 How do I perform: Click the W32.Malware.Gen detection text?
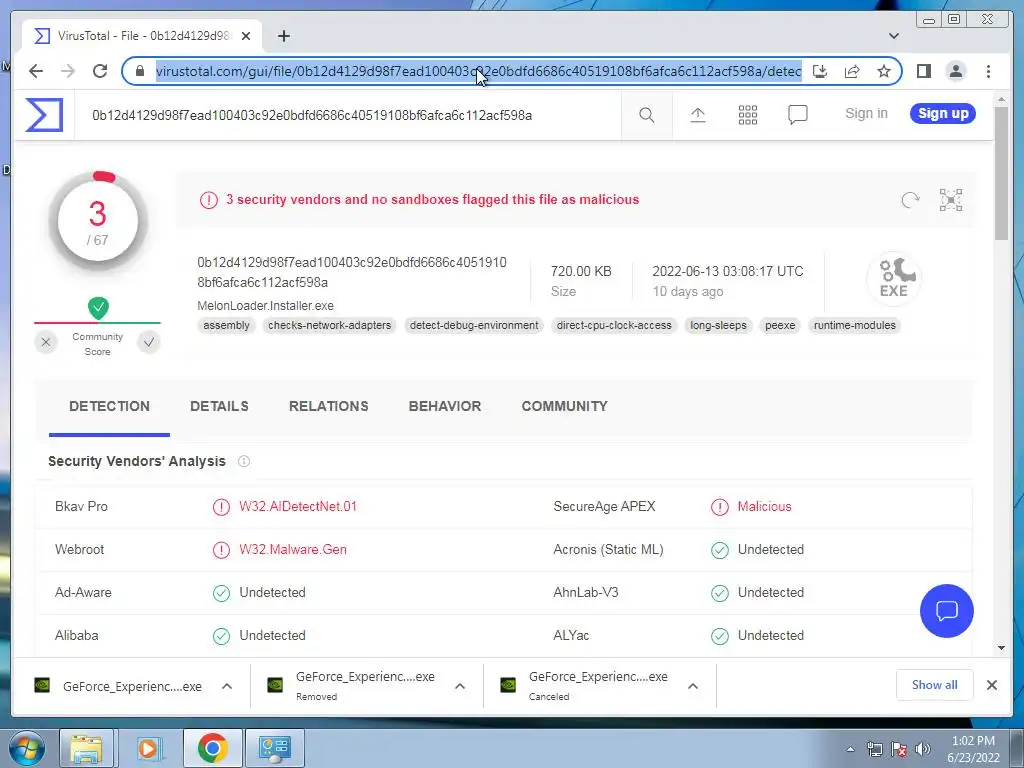[x=293, y=550]
